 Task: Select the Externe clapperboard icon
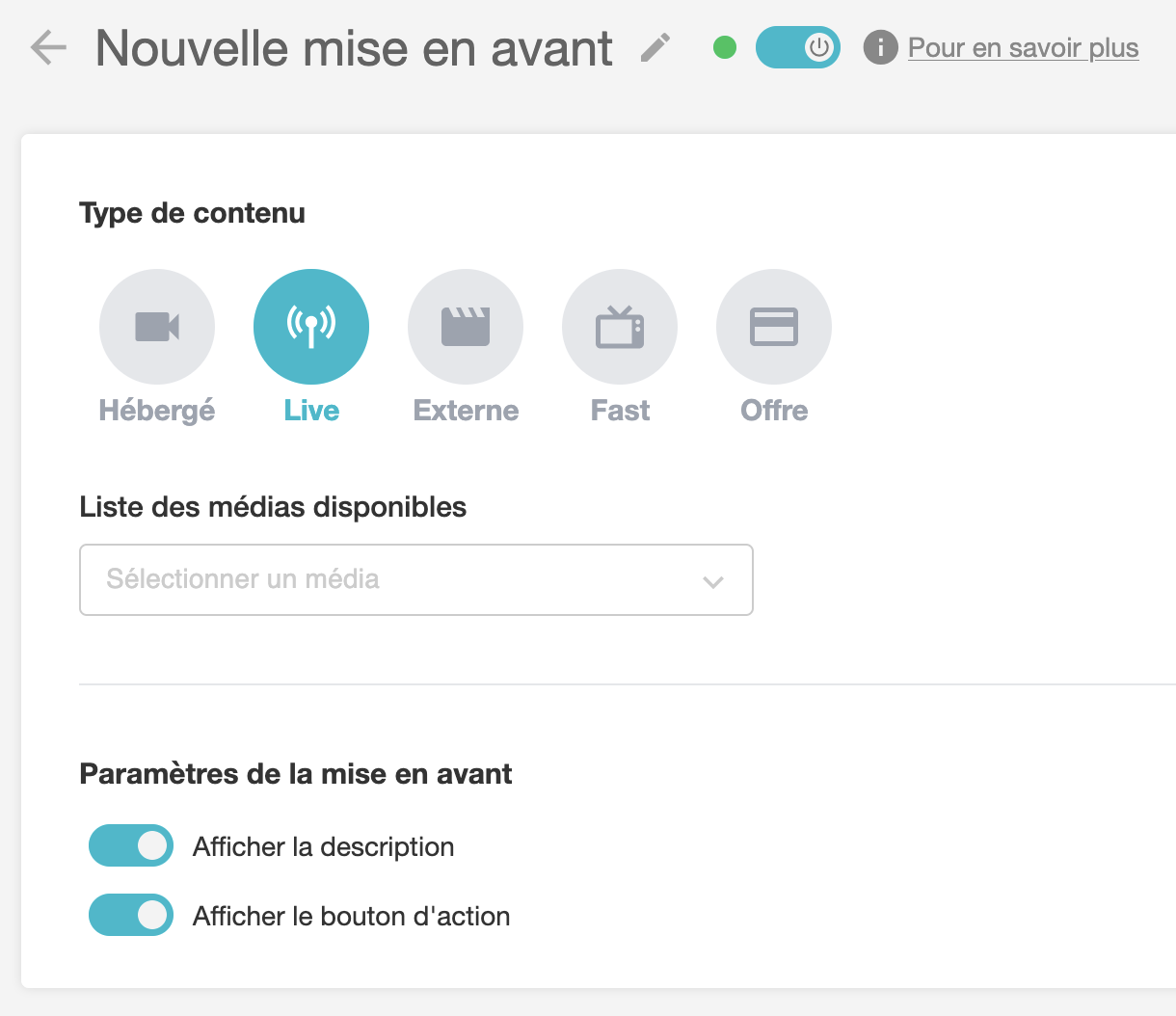[466, 327]
